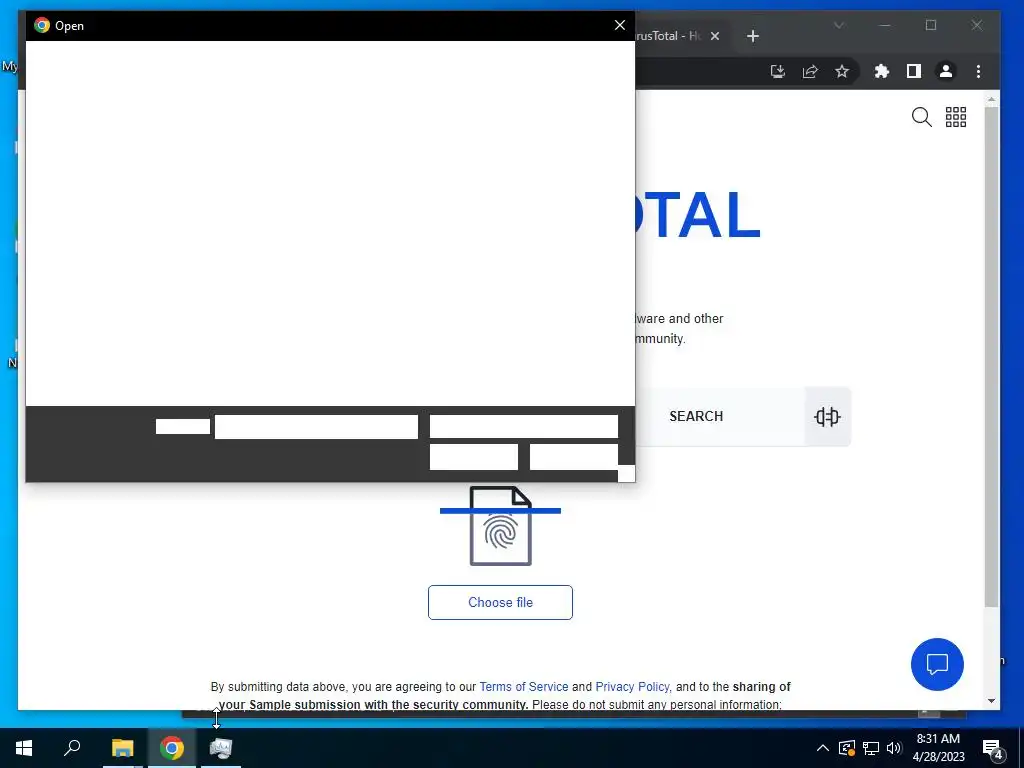Click the page vertical scrollbar thumb
1024x768 pixels.
pos(991,356)
